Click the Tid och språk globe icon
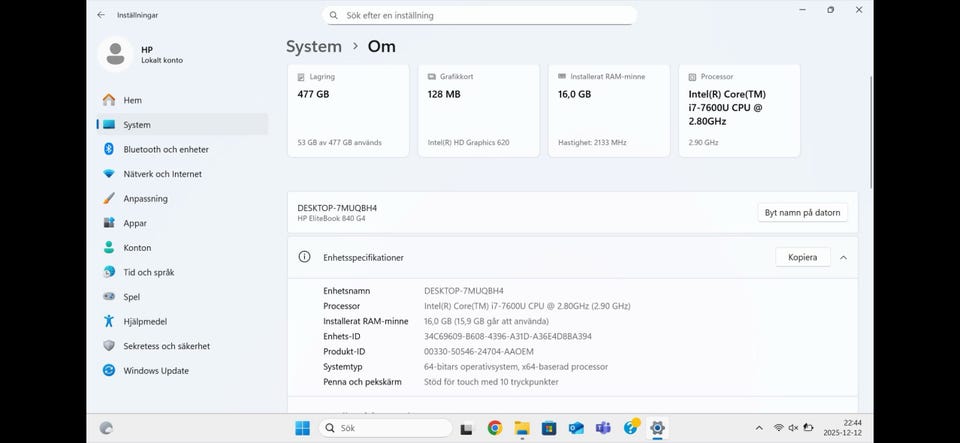Image resolution: width=960 pixels, height=443 pixels. [x=109, y=272]
